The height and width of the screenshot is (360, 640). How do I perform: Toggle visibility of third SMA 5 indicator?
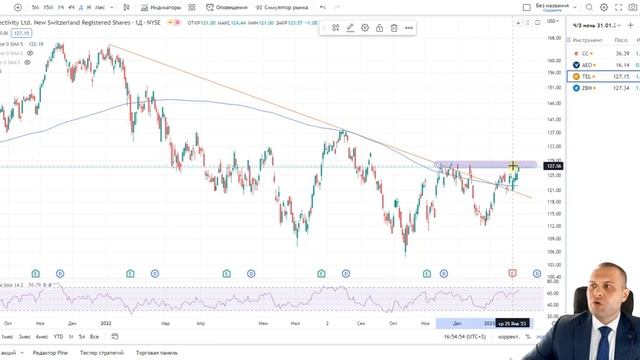click(x=27, y=62)
